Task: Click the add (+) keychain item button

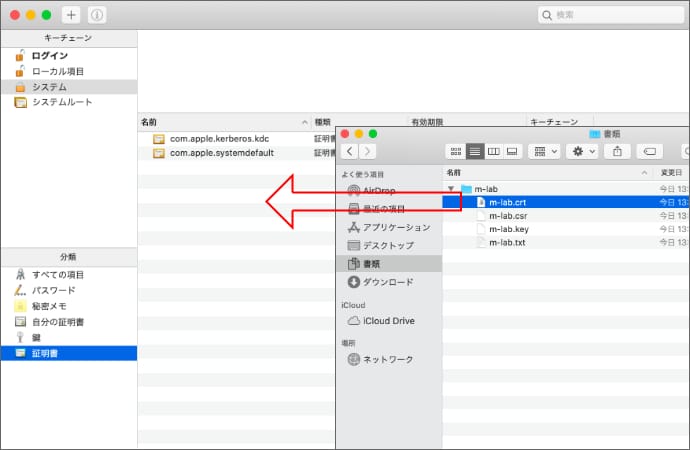Action: 72,15
